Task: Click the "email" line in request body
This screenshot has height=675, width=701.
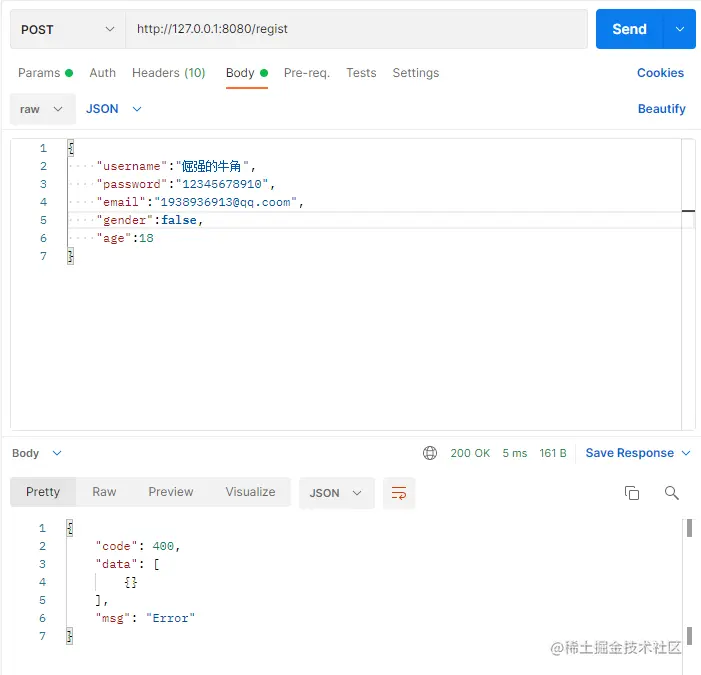Action: 200,202
